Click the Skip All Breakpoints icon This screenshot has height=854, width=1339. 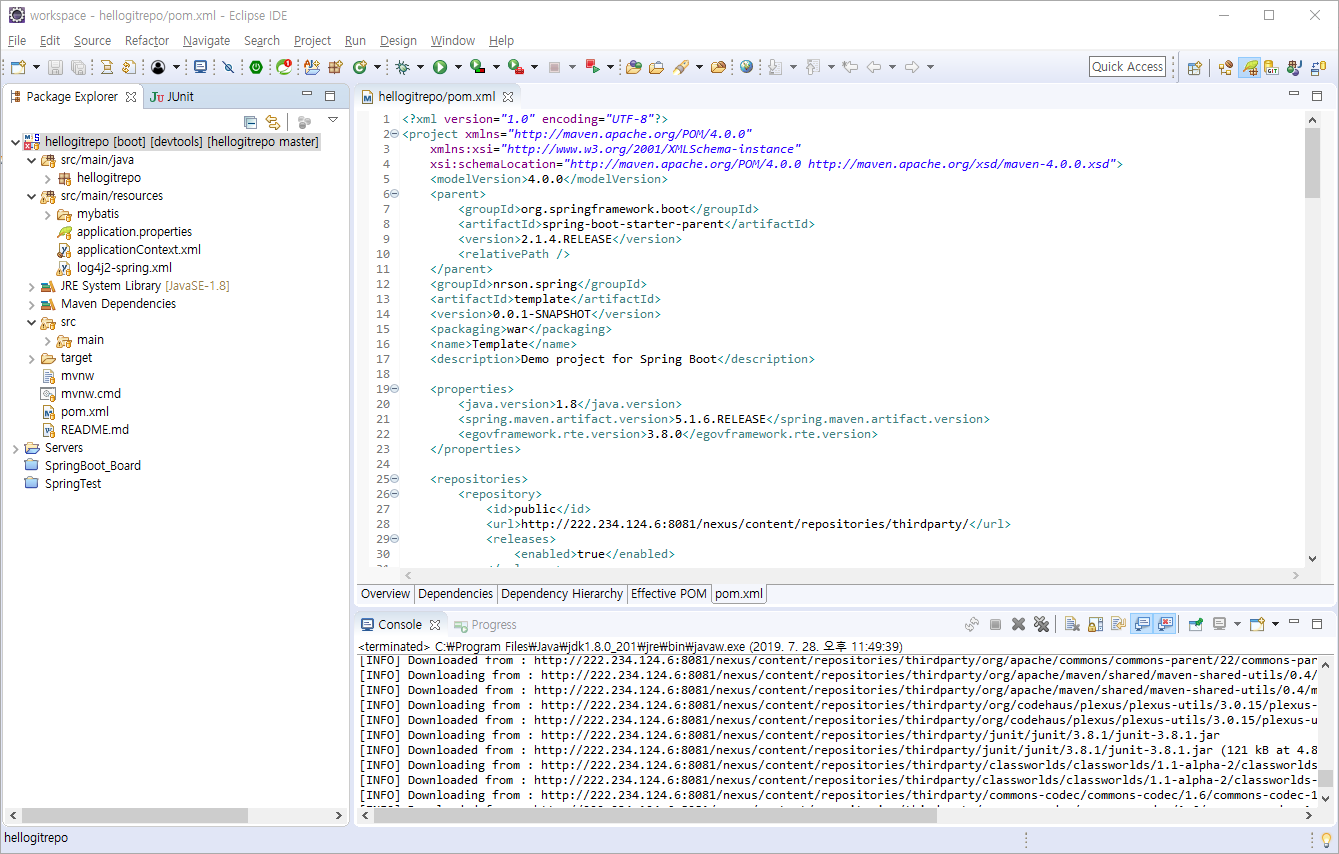[228, 67]
